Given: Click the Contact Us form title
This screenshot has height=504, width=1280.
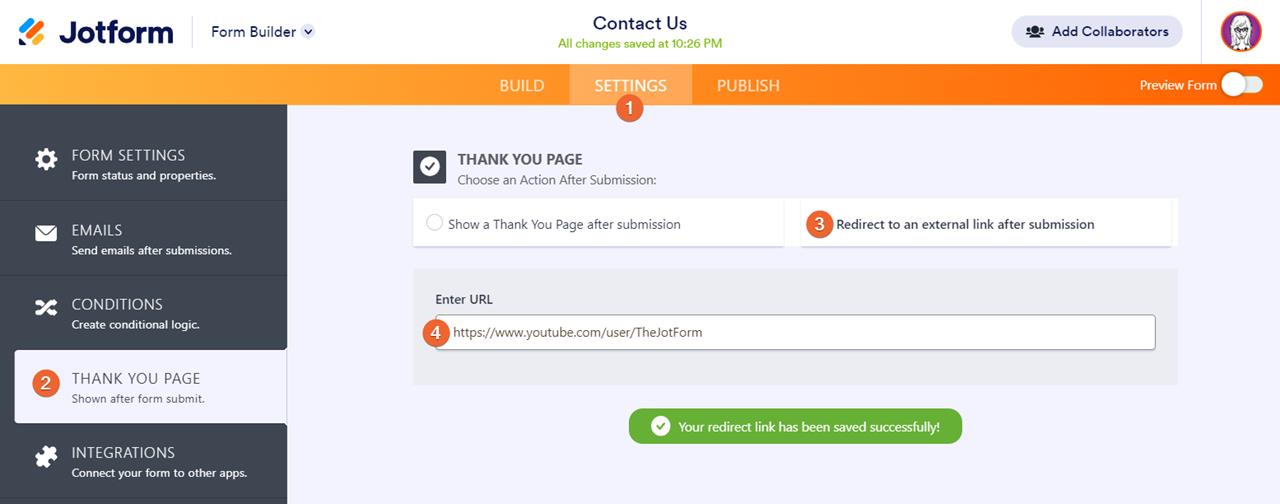Looking at the screenshot, I should [640, 23].
